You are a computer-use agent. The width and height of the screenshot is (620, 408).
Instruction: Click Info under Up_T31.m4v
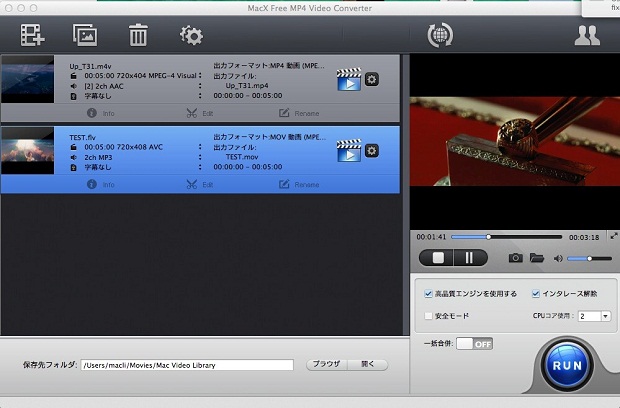[x=101, y=113]
